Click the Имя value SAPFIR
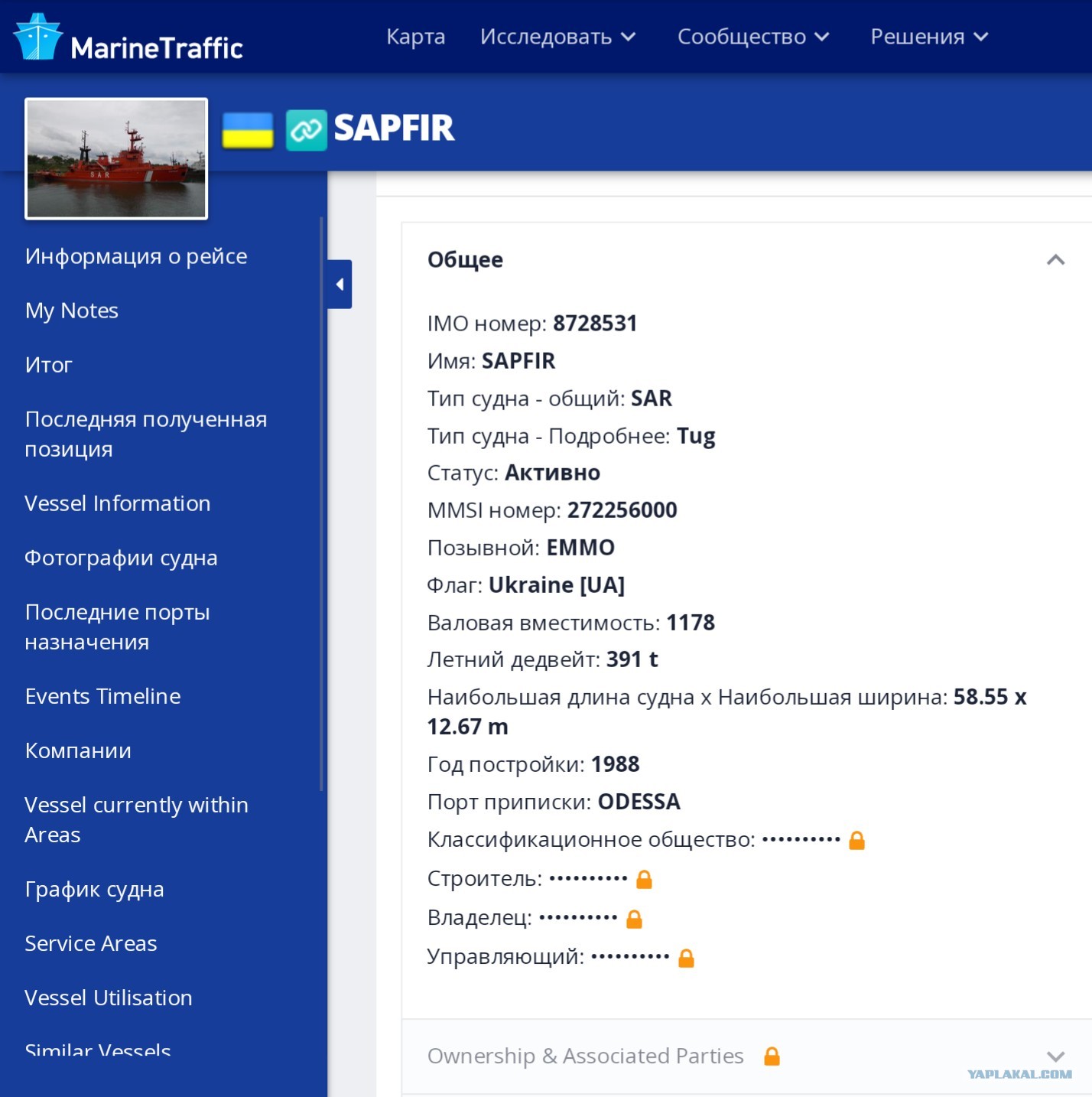This screenshot has height=1097, width=1092. 518,361
